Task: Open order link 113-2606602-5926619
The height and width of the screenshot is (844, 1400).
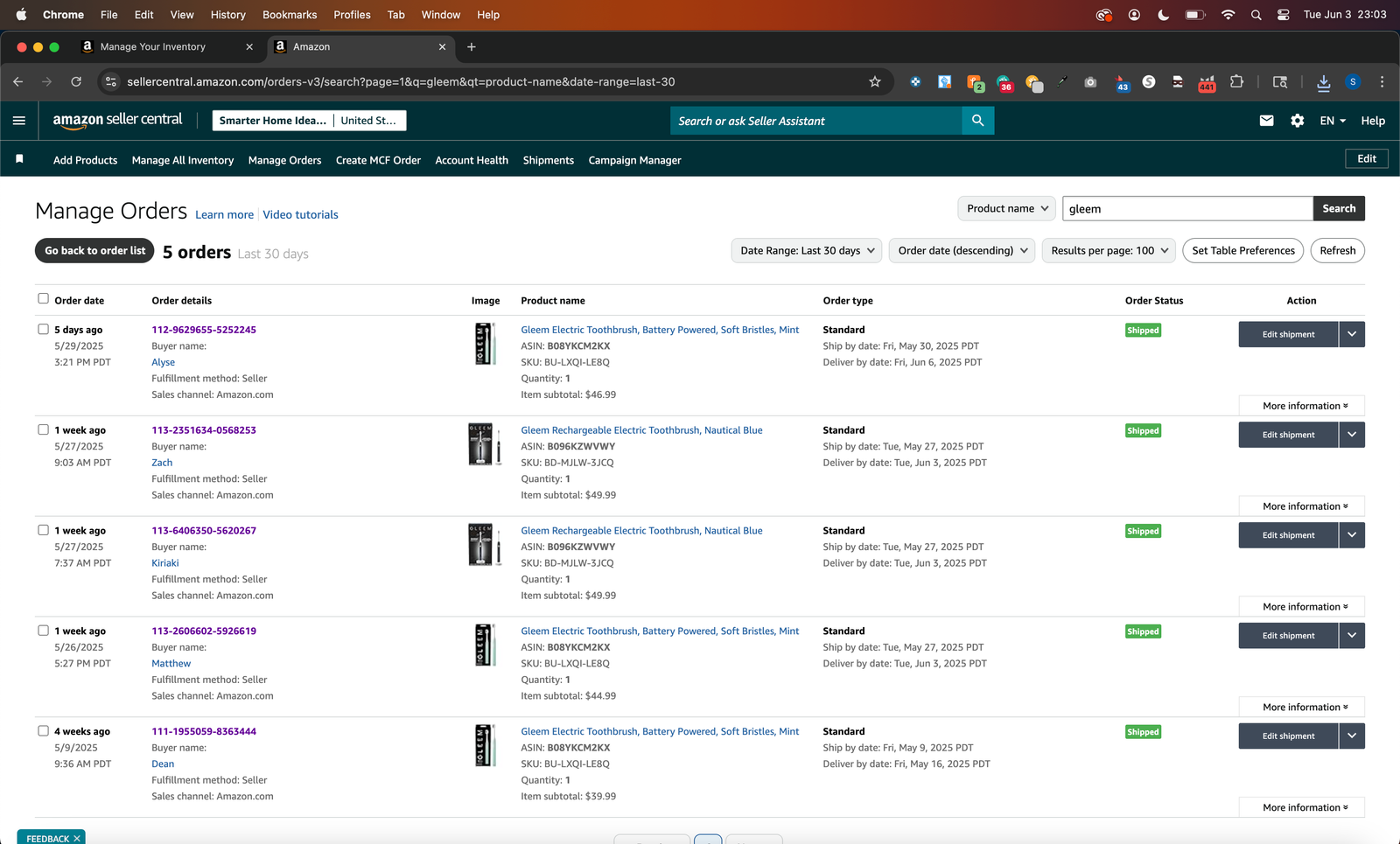Action: 204,631
